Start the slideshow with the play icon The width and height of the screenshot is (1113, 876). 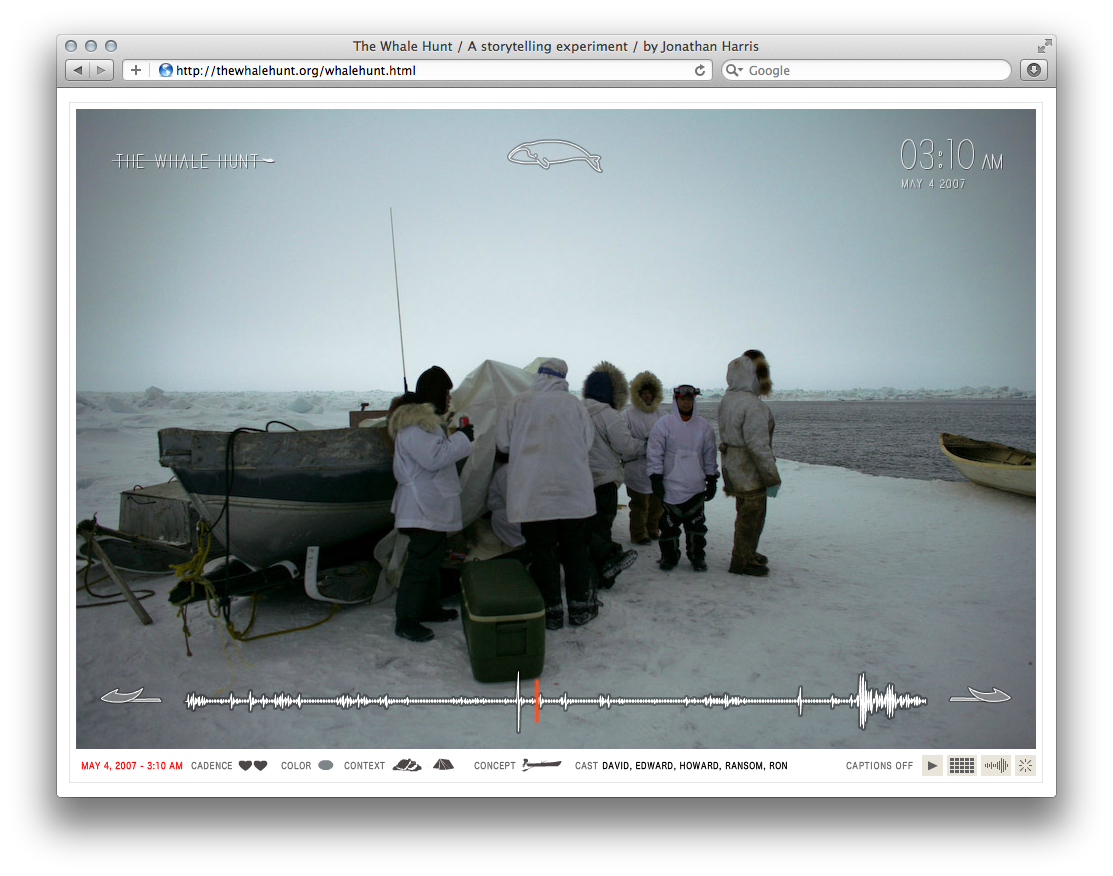tap(932, 765)
